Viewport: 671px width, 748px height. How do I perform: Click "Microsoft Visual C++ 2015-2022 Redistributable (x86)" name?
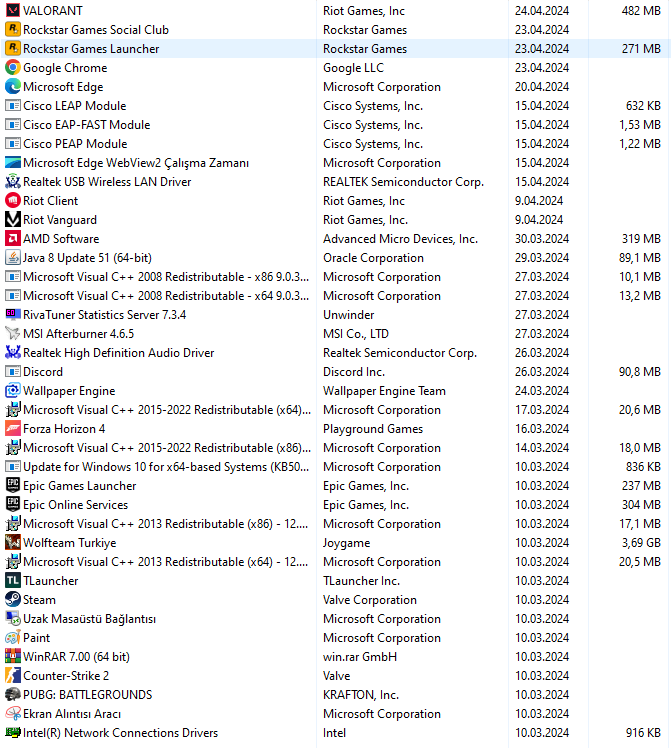point(167,448)
